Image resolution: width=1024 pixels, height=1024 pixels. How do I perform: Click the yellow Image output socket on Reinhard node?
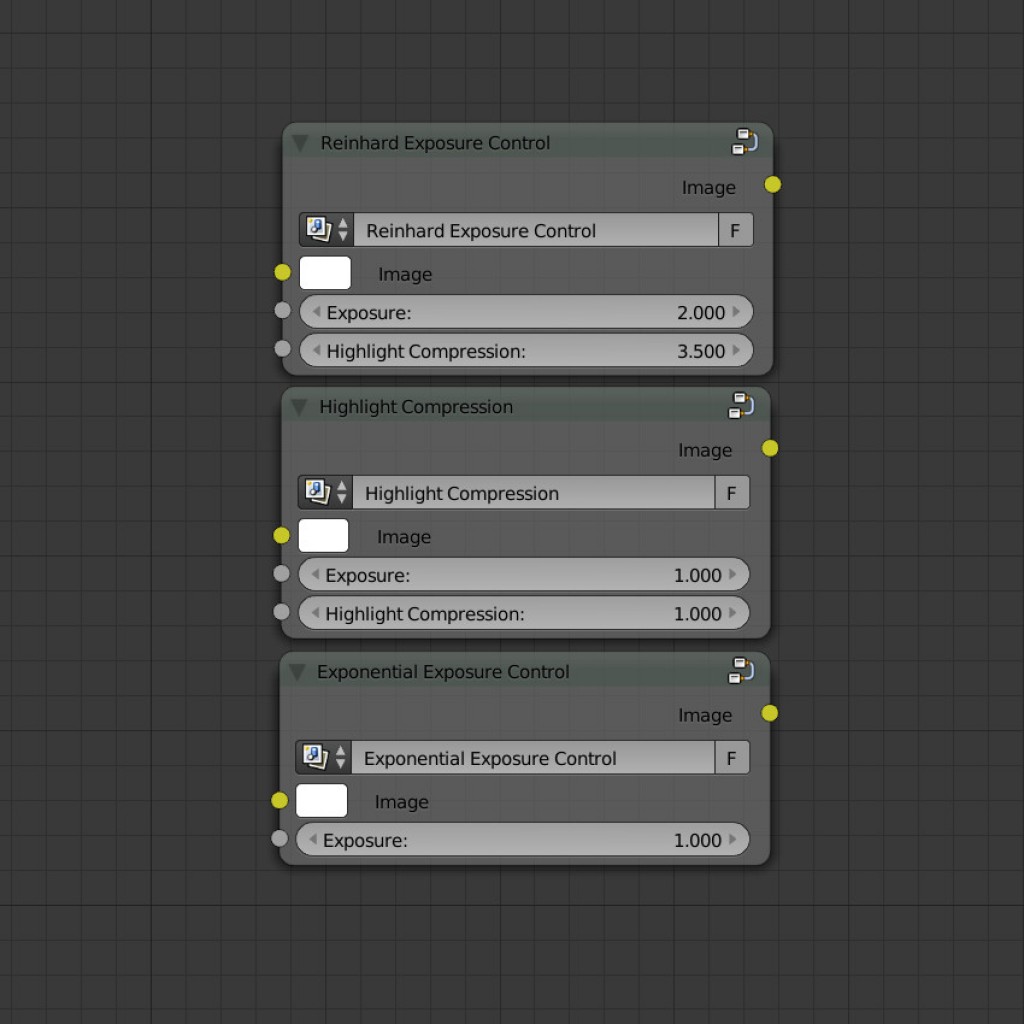pyautogui.click(x=771, y=185)
